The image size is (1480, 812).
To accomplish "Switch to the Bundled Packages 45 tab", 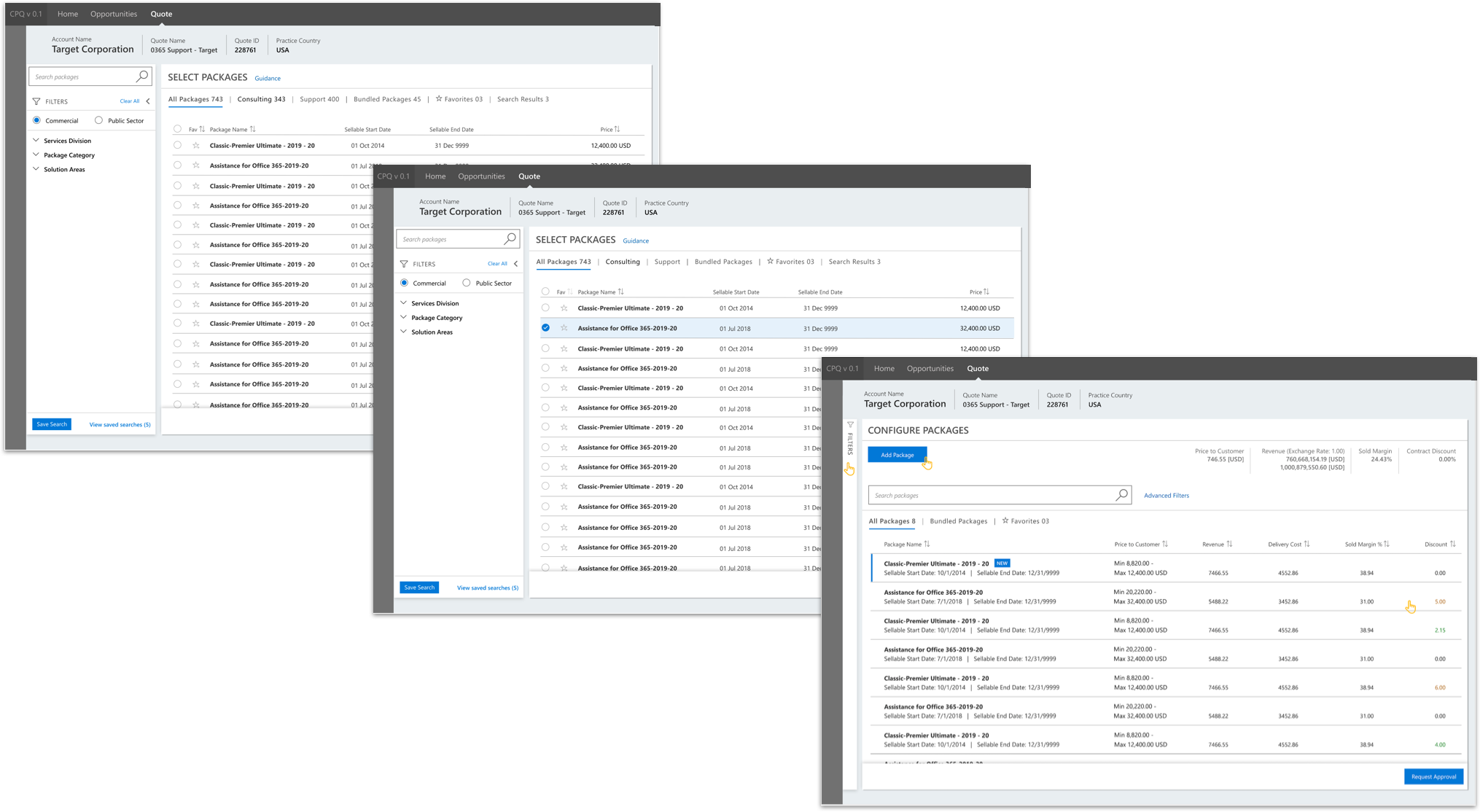I will click(386, 99).
